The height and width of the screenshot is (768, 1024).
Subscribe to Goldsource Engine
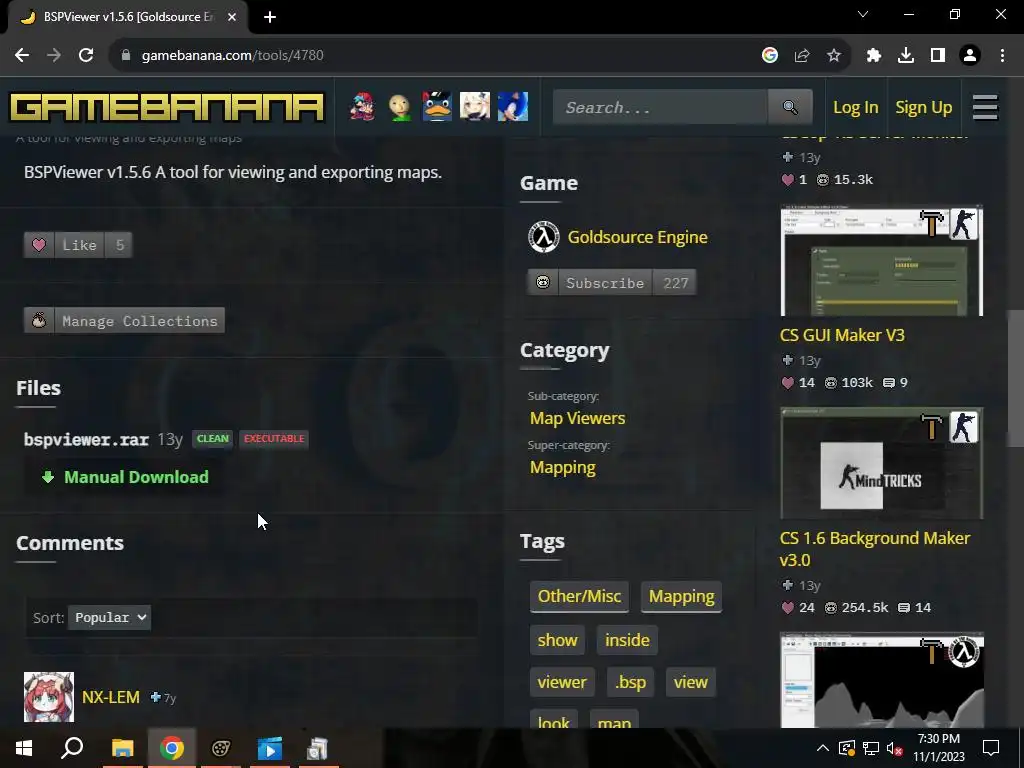pyautogui.click(x=612, y=283)
